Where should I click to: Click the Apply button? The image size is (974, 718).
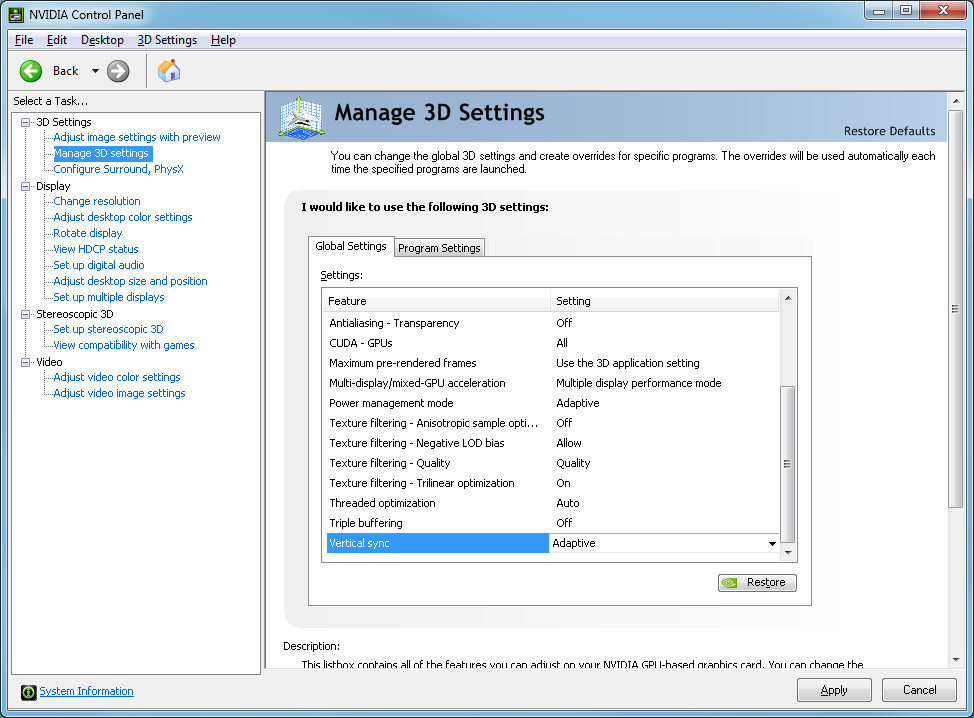[834, 690]
